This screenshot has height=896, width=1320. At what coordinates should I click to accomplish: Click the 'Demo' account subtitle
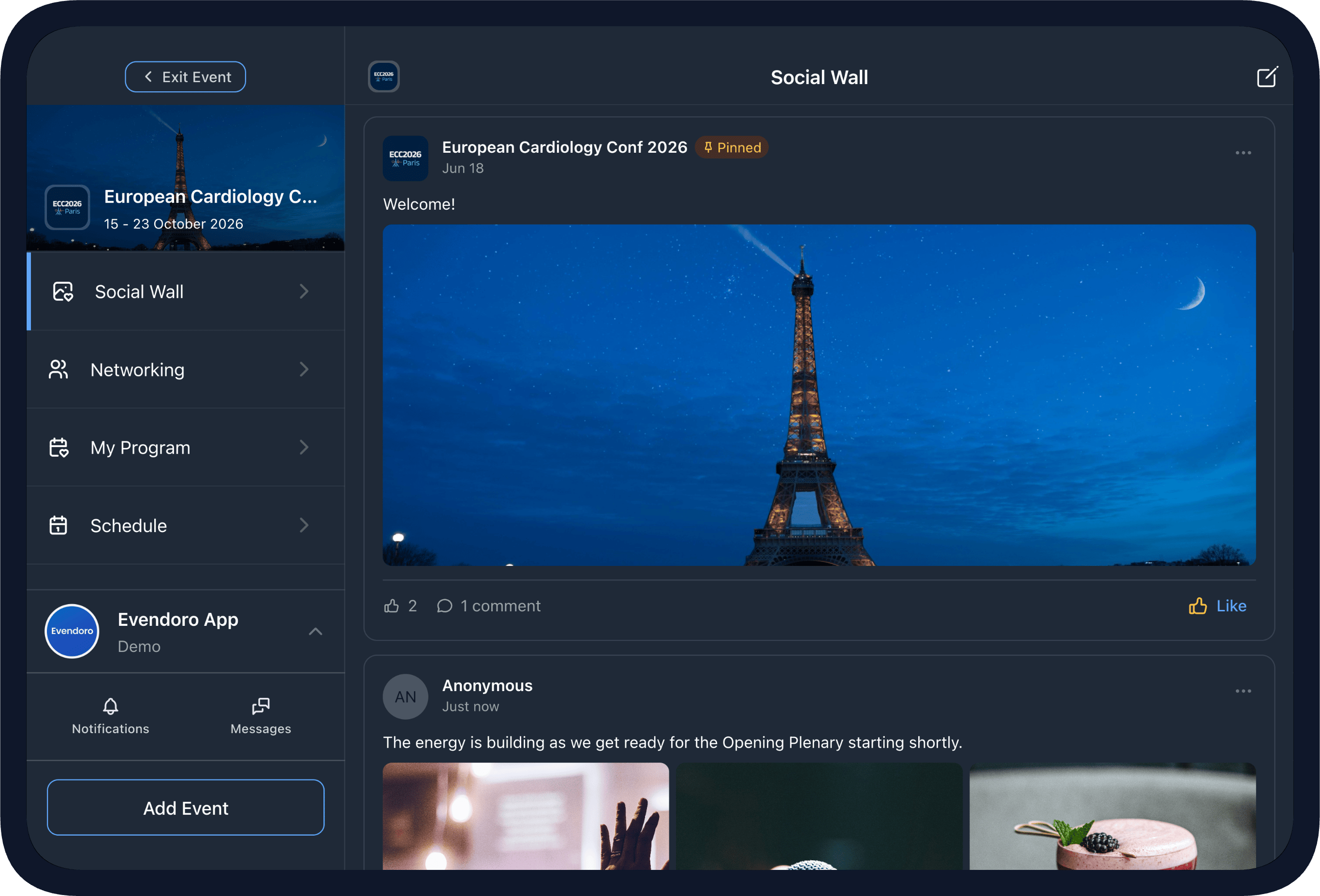(139, 646)
